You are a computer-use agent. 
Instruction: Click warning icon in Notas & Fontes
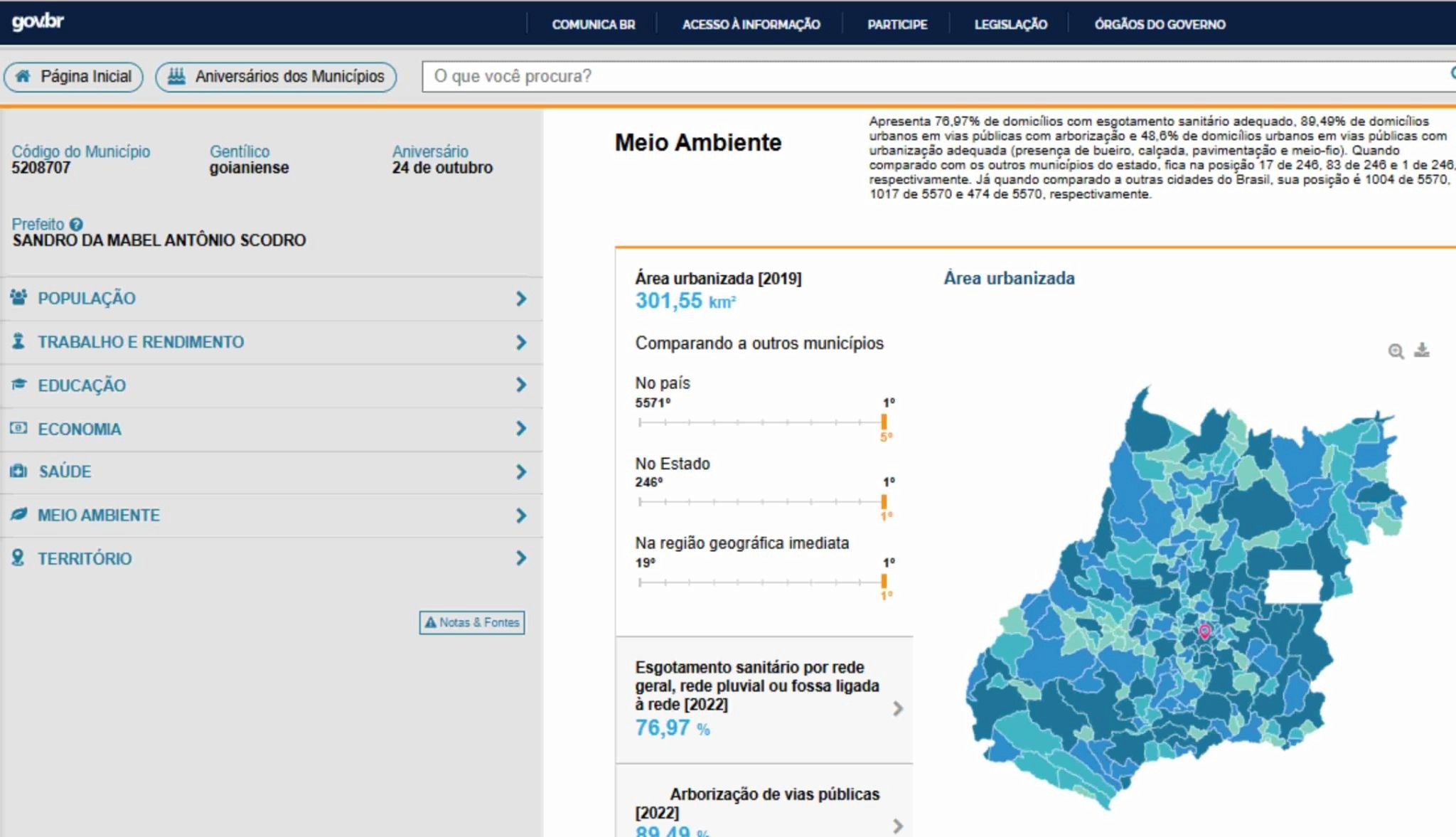coord(431,622)
